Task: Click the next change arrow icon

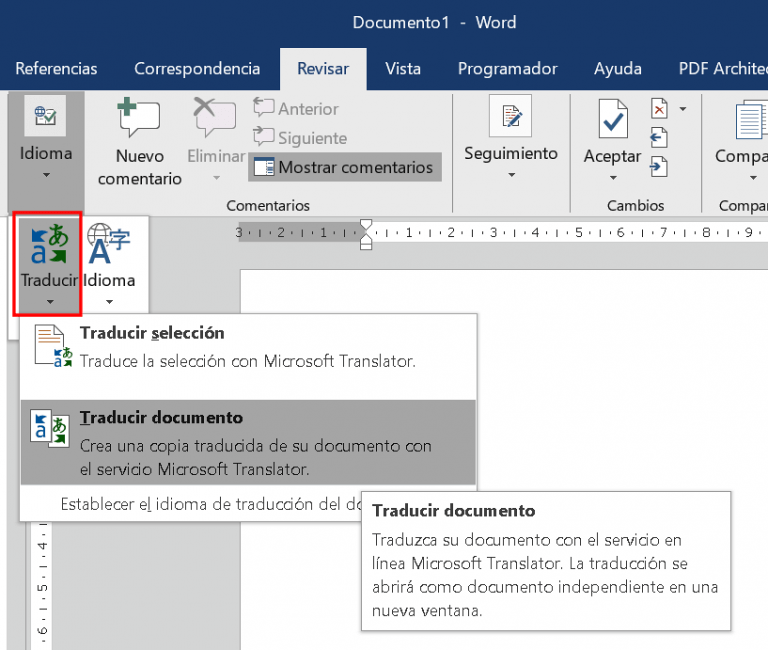Action: point(659,167)
